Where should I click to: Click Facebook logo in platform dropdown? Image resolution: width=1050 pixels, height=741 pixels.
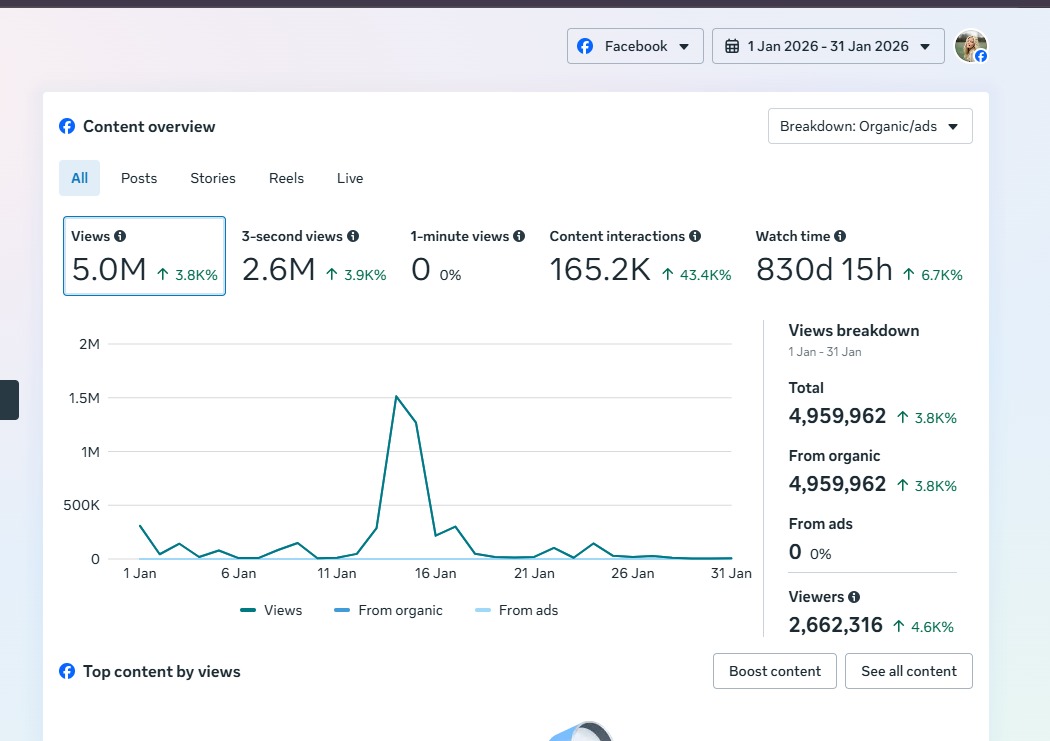click(585, 46)
